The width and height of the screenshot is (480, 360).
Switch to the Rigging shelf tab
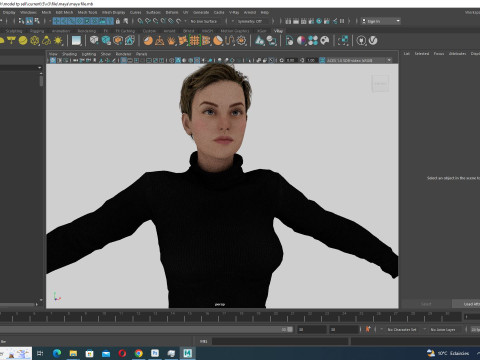tap(37, 31)
